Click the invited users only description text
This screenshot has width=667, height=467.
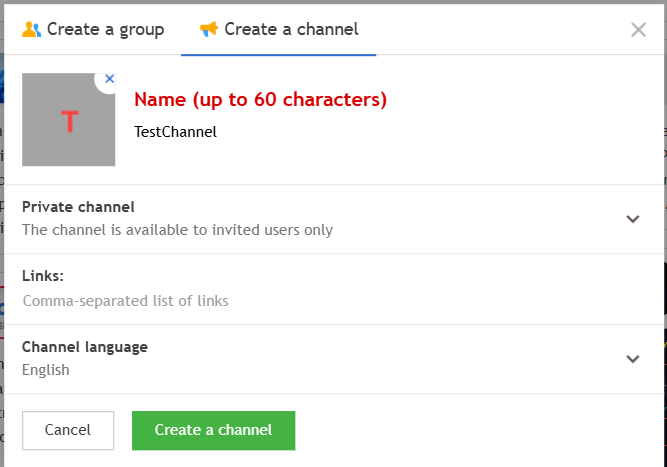click(177, 230)
